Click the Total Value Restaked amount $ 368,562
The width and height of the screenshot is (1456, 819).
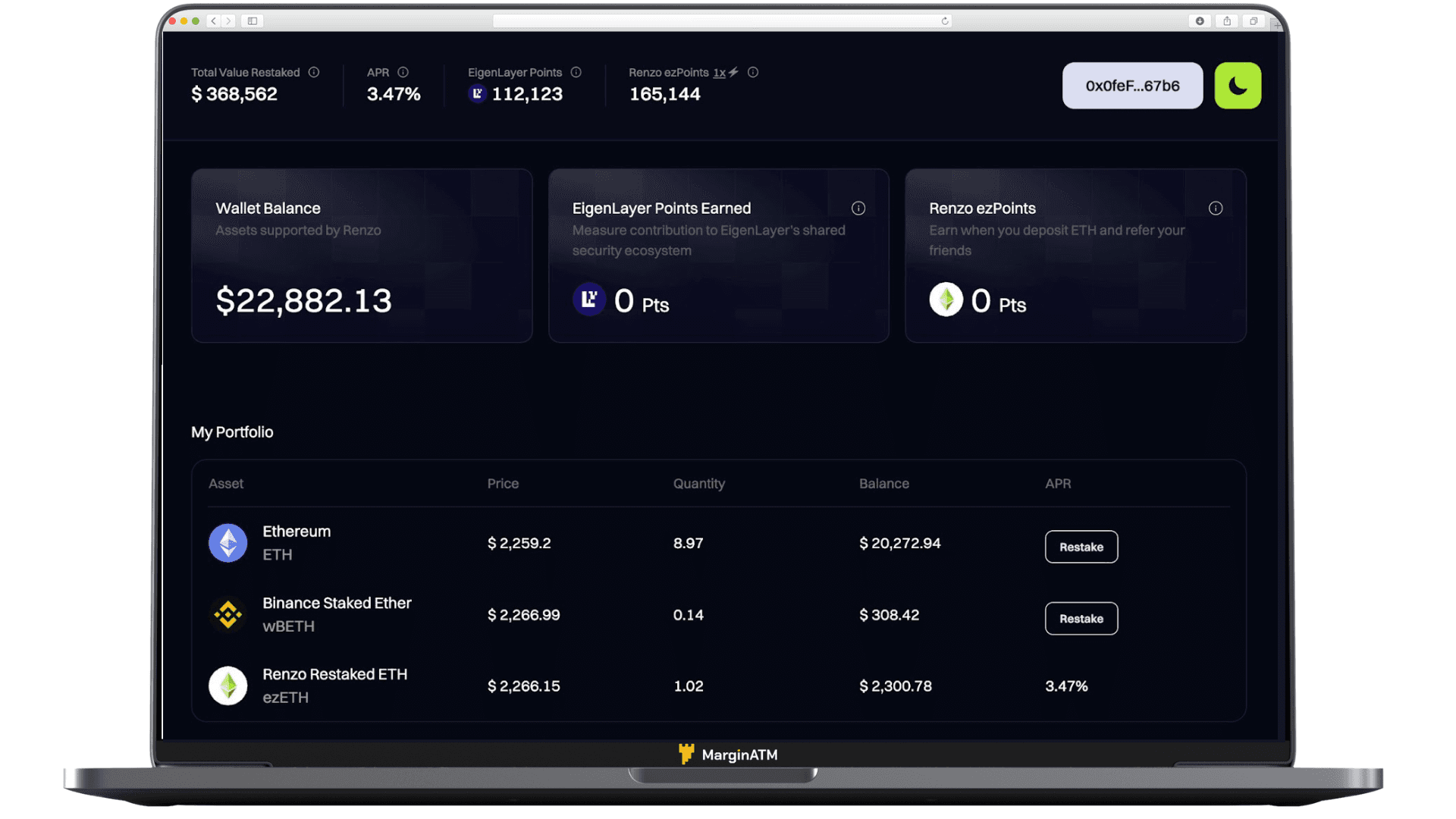point(234,94)
